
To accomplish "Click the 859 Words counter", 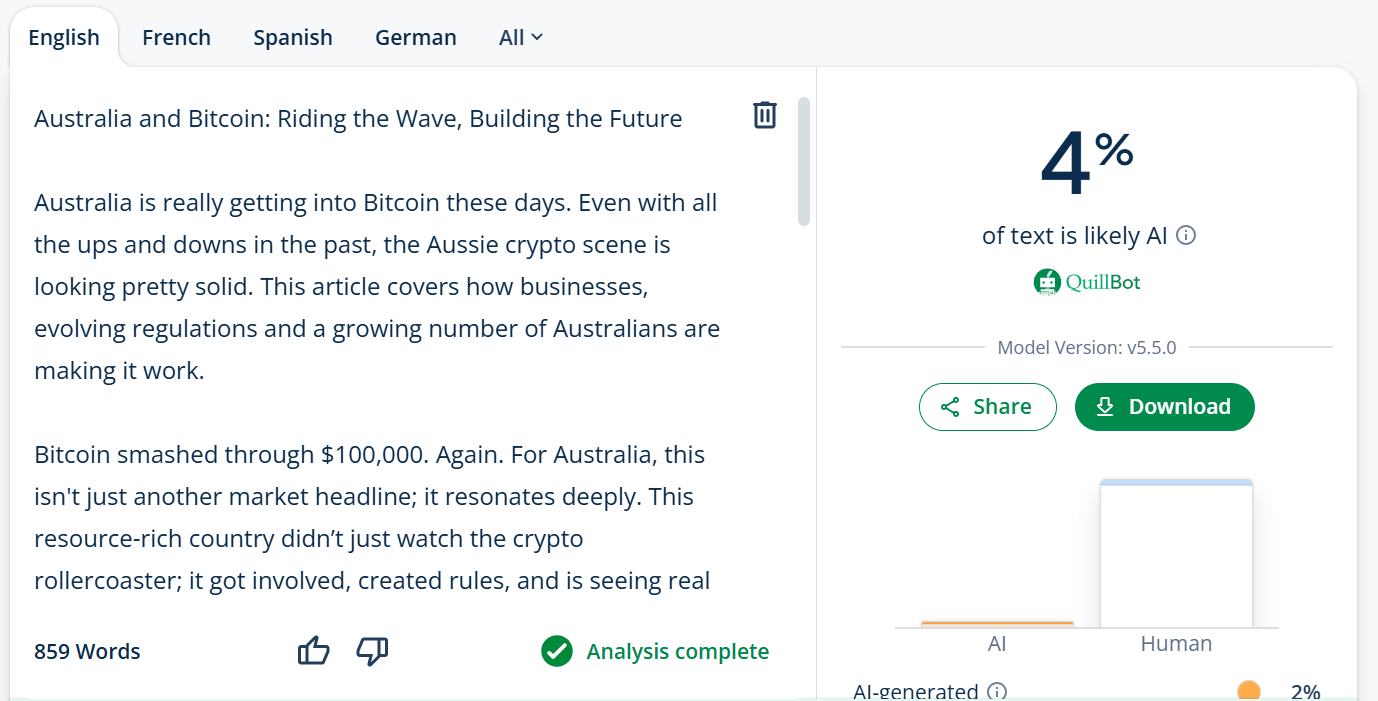I will coord(87,652).
